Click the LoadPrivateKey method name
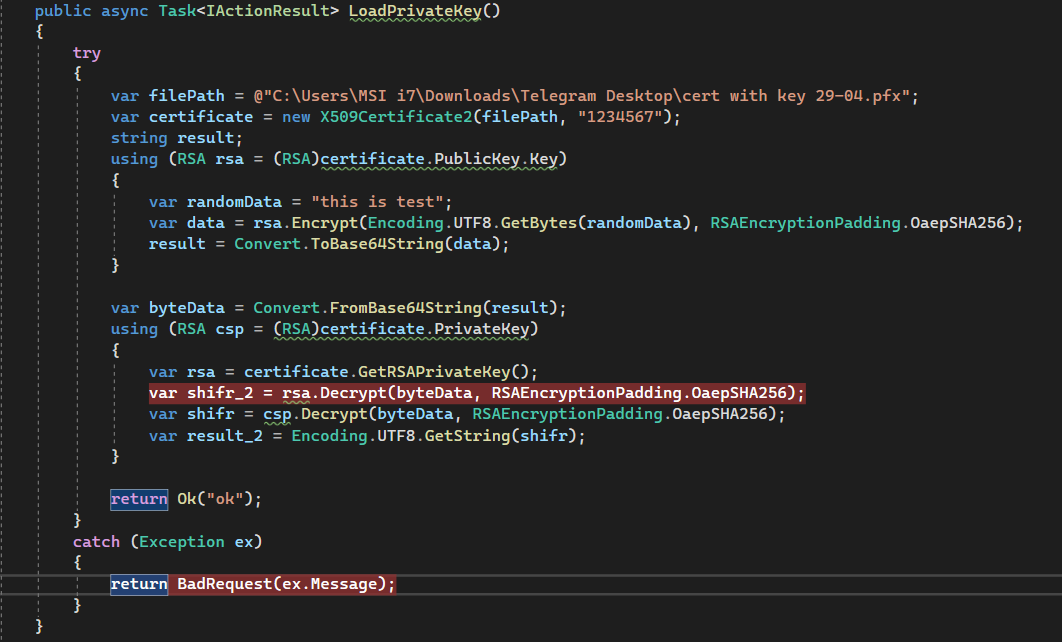The width and height of the screenshot is (1062, 642). pos(415,11)
